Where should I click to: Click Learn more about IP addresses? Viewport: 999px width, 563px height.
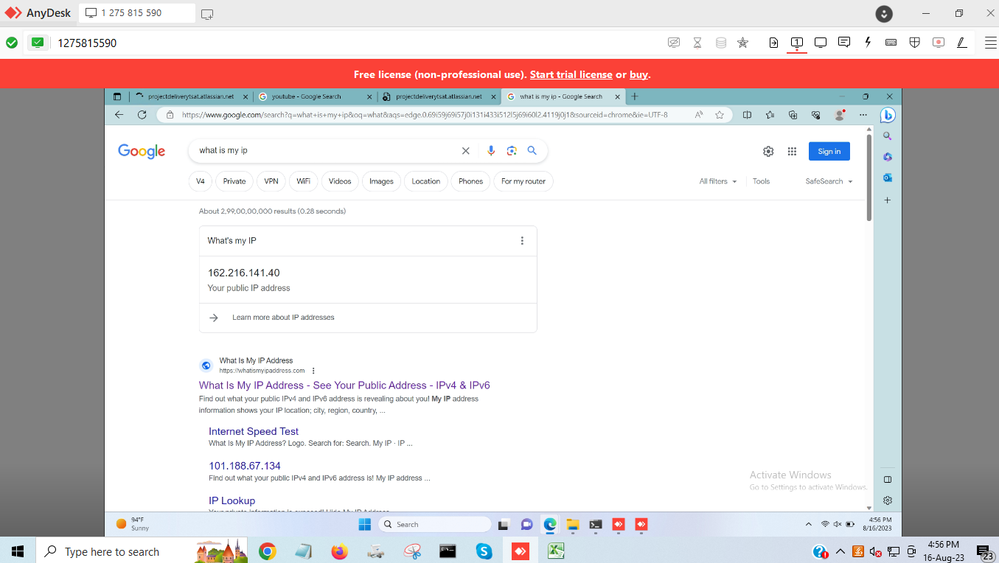(283, 317)
